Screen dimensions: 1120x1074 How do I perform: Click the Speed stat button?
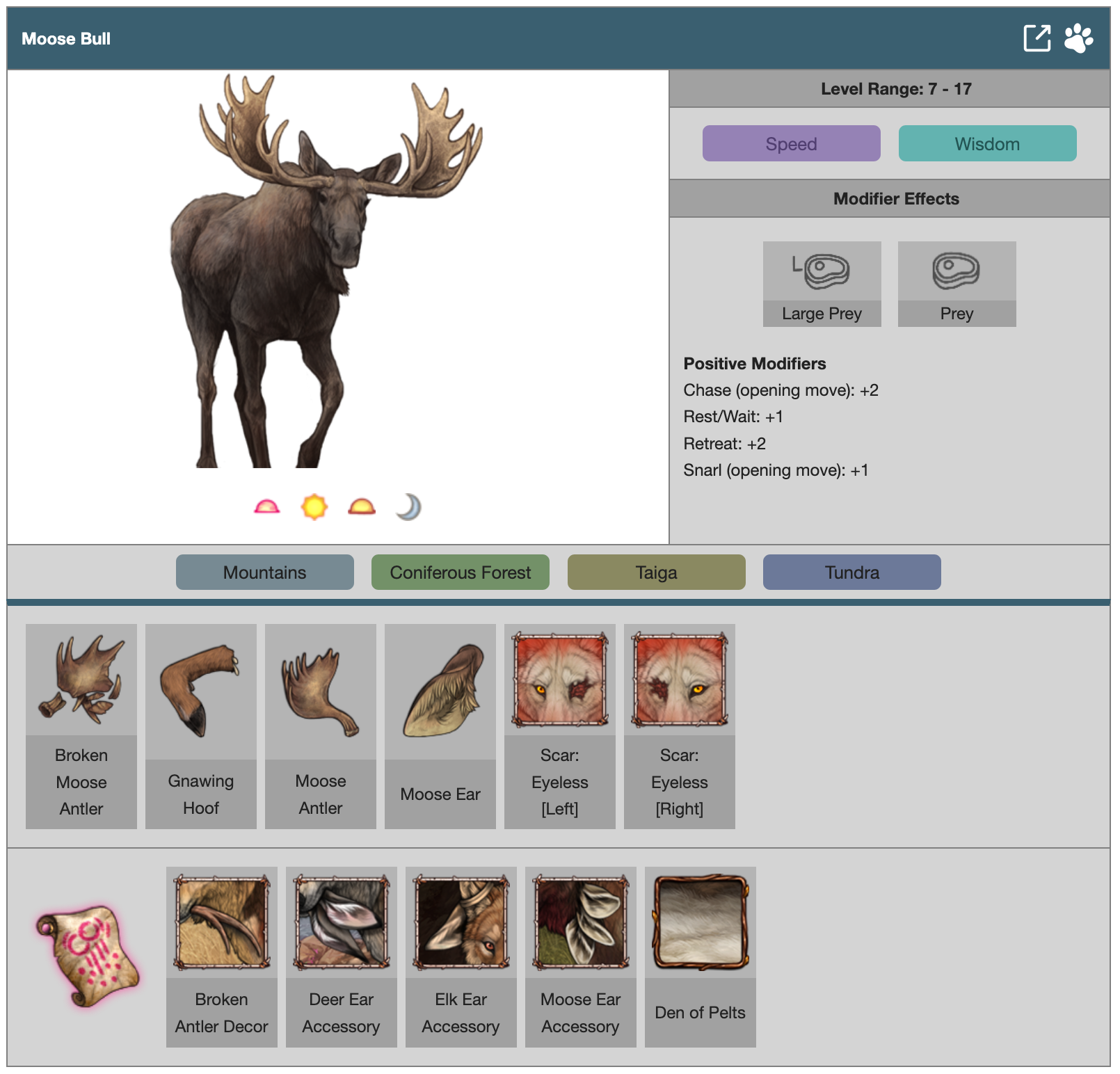tap(791, 143)
